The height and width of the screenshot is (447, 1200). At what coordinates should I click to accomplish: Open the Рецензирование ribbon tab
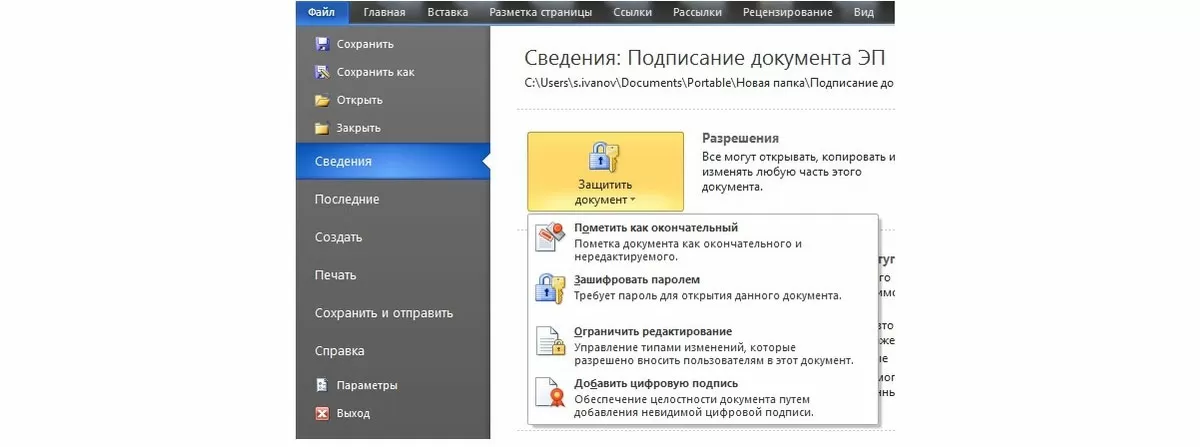click(x=788, y=12)
